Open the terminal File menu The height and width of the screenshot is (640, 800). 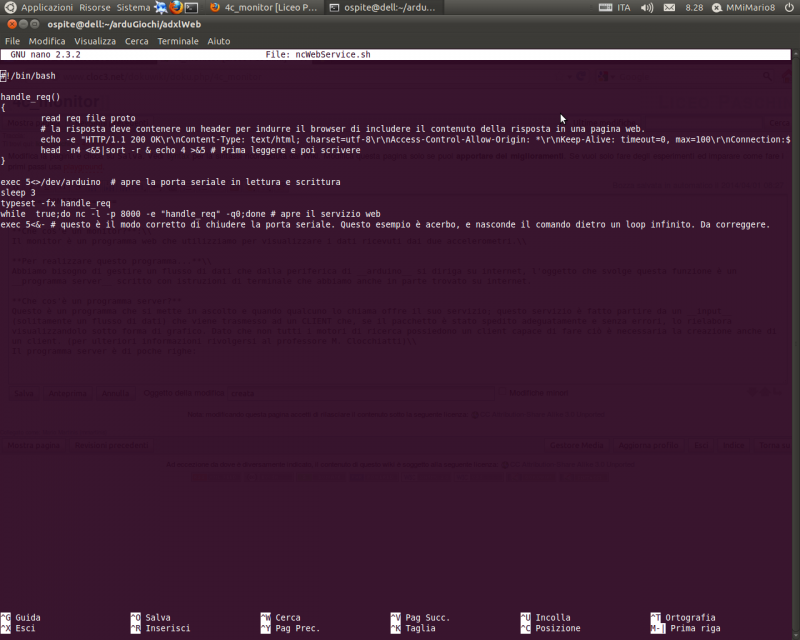[12, 41]
